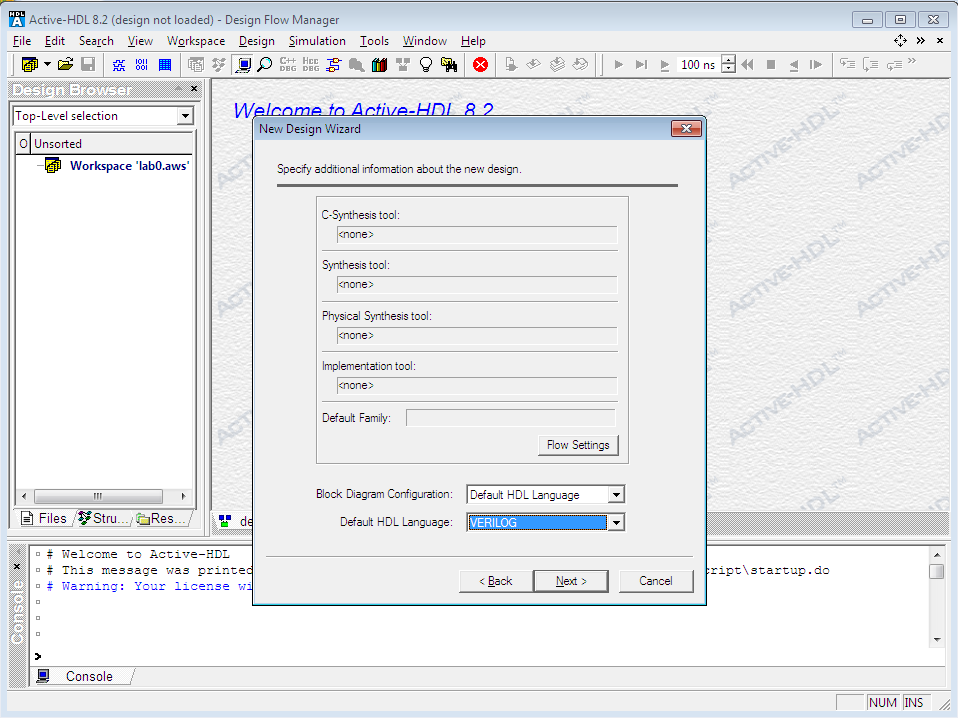
Task: Click the light bulb toolbar icon
Action: (426, 65)
